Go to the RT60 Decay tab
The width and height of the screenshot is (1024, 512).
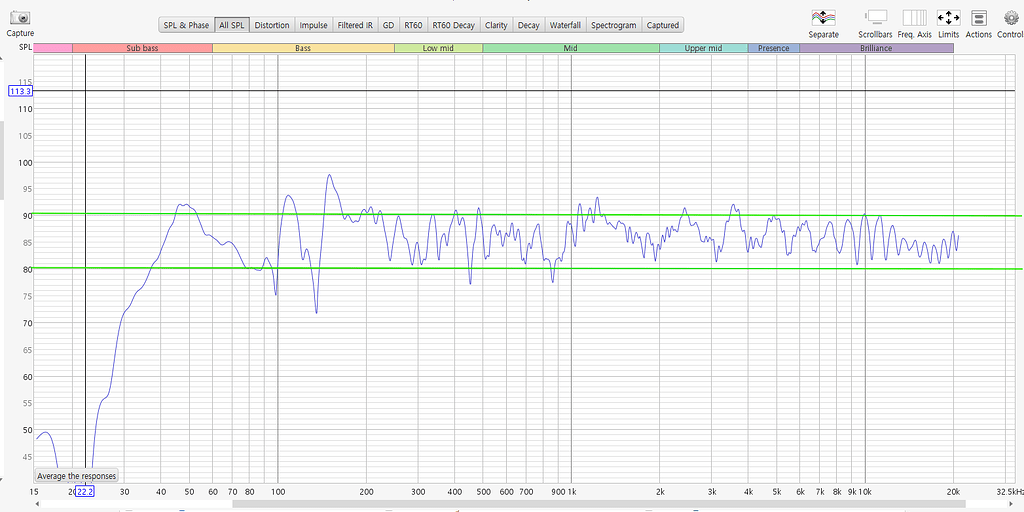point(453,25)
